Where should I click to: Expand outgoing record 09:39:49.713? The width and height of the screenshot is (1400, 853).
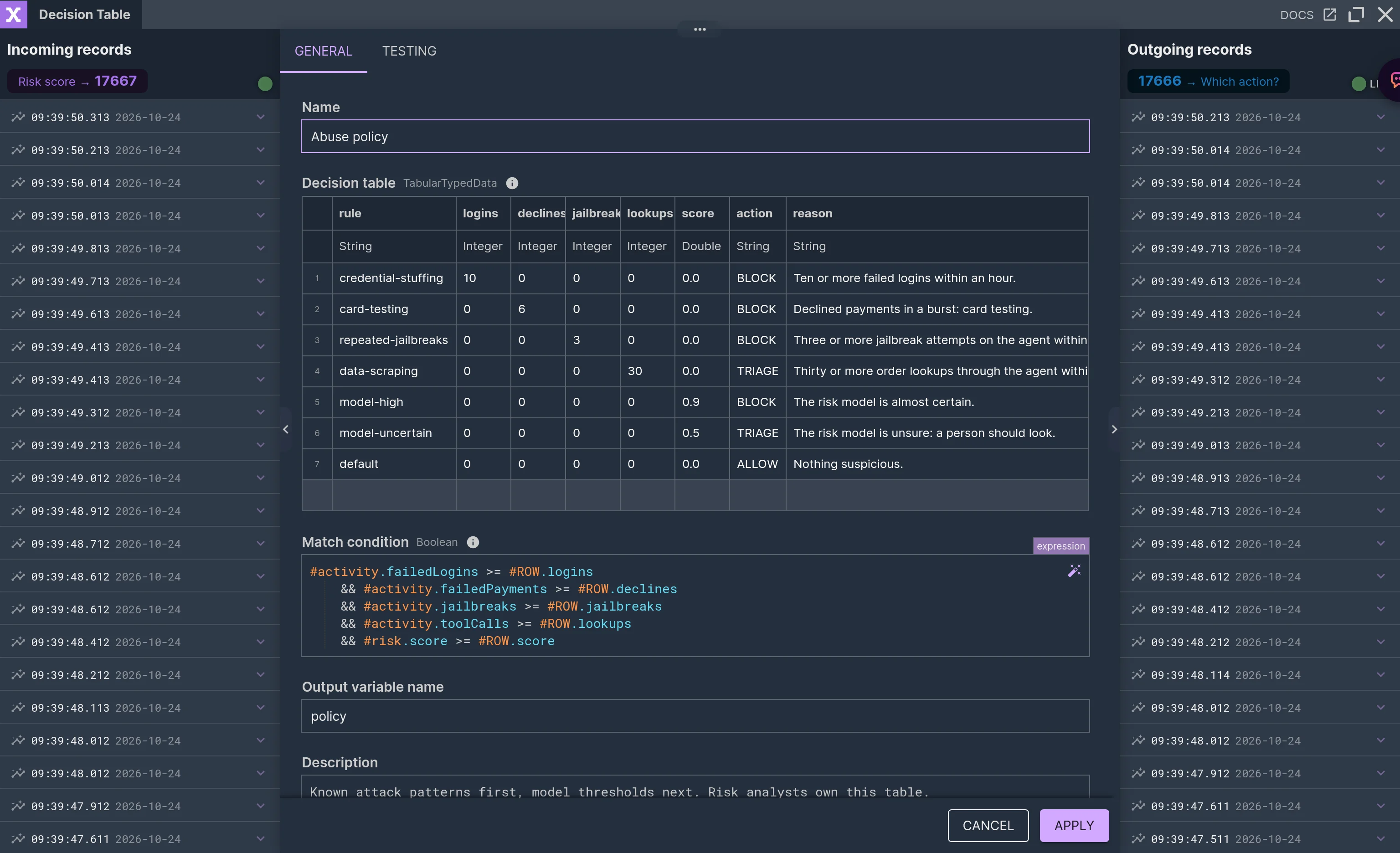1381,248
